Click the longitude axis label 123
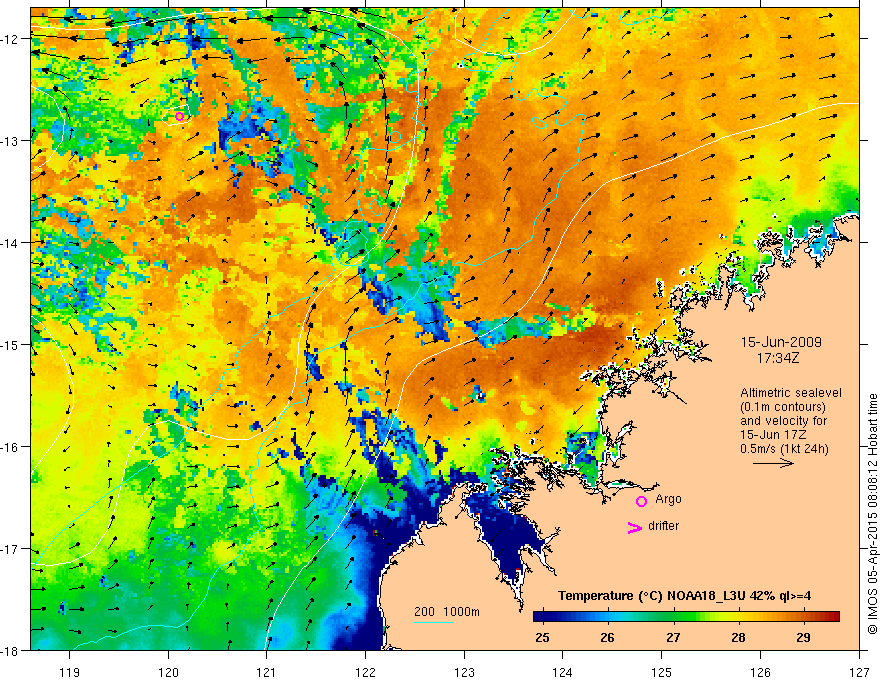The height and width of the screenshot is (680, 880). pyautogui.click(x=464, y=672)
